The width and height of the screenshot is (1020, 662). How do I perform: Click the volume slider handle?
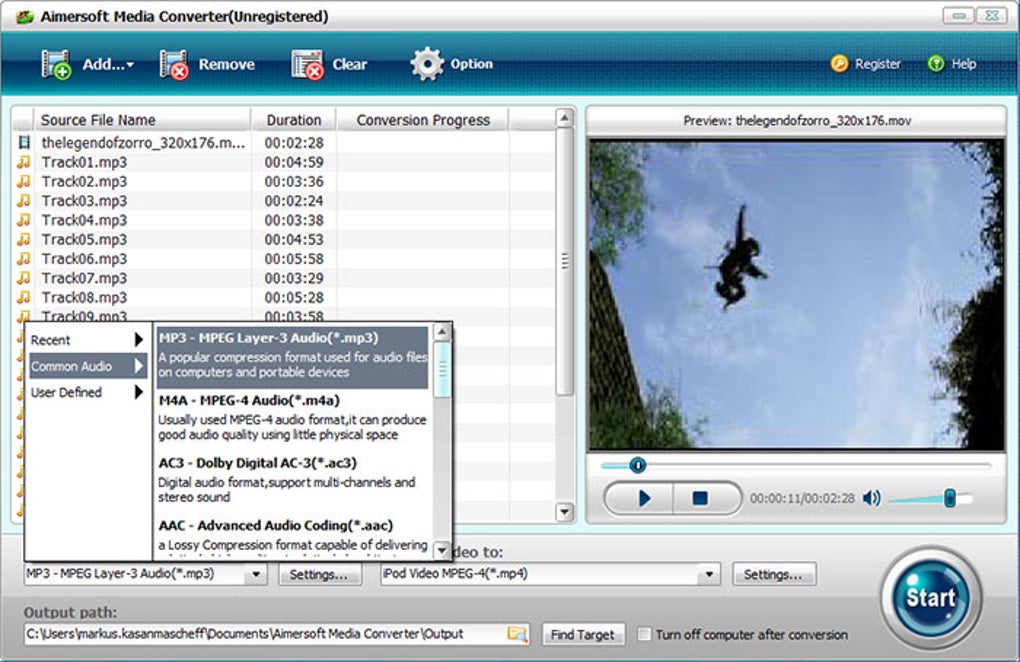click(950, 499)
